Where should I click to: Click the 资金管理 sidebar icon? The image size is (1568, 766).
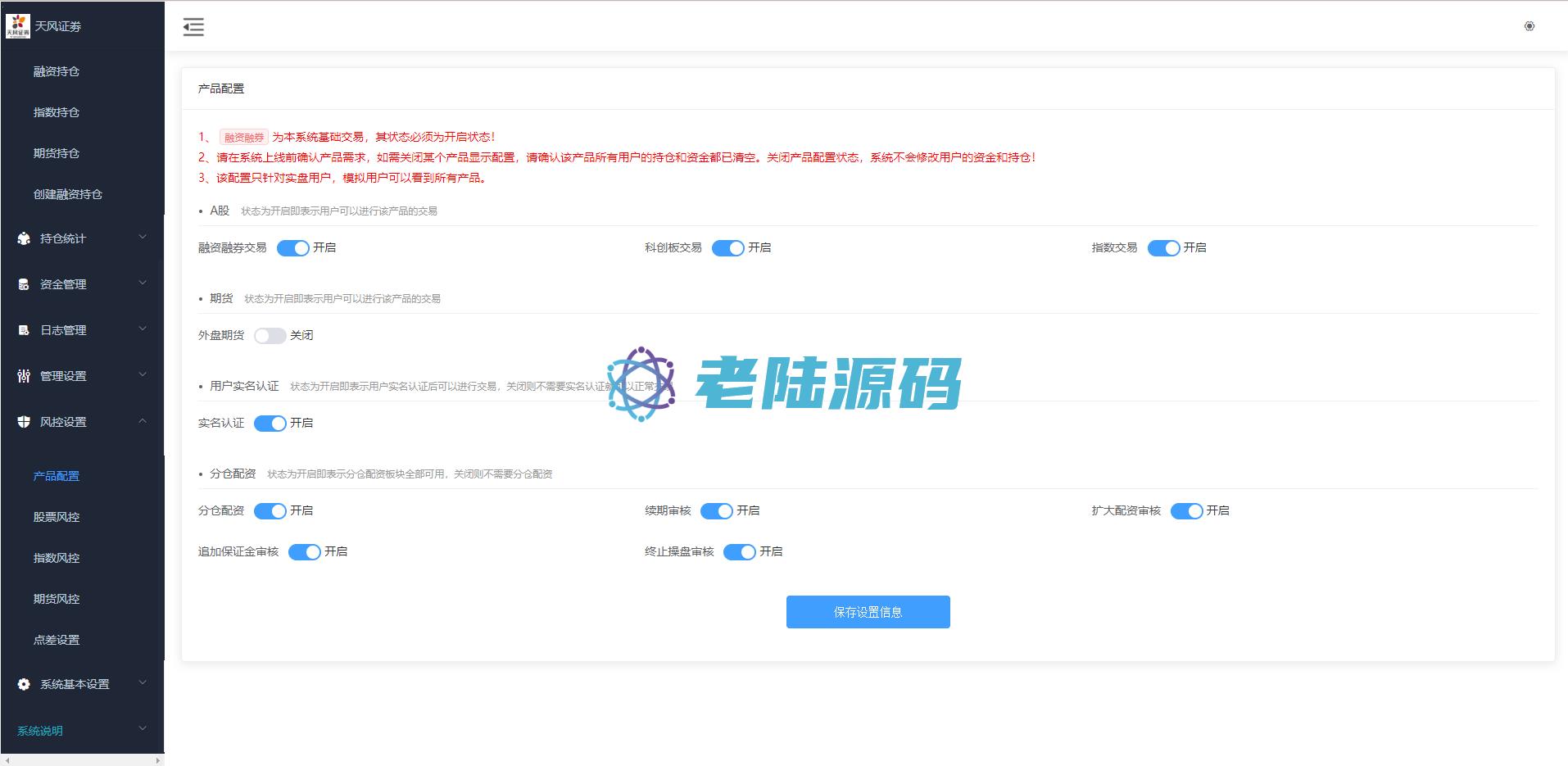24,284
